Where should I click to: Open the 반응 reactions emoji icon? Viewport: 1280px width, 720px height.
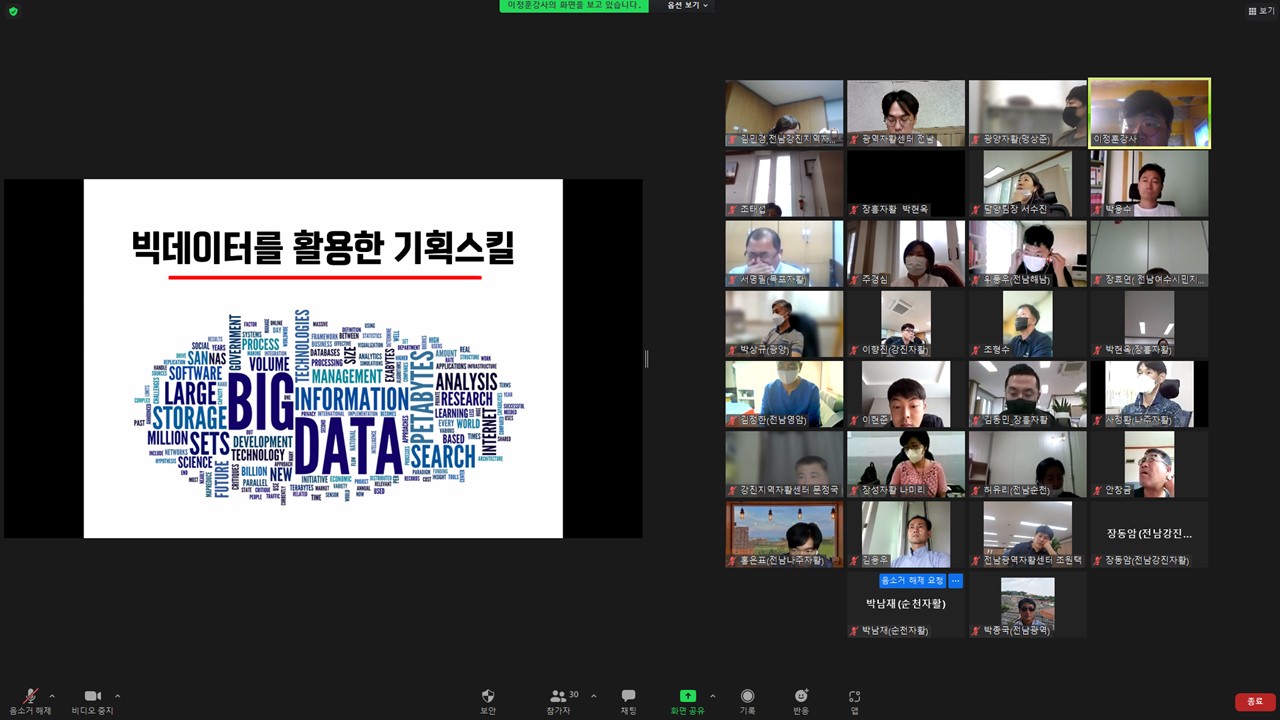pyautogui.click(x=801, y=697)
